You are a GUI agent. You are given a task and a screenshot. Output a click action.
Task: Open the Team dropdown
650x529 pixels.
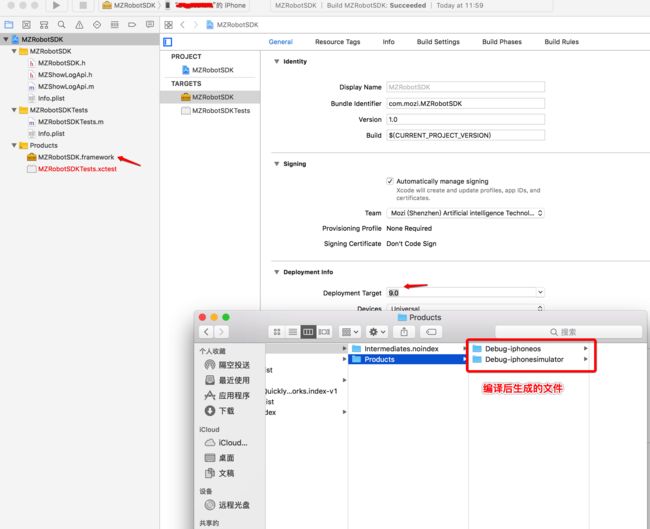coord(465,213)
